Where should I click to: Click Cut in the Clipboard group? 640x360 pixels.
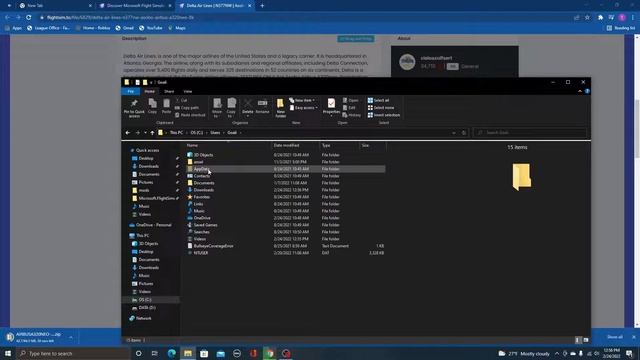click(181, 100)
